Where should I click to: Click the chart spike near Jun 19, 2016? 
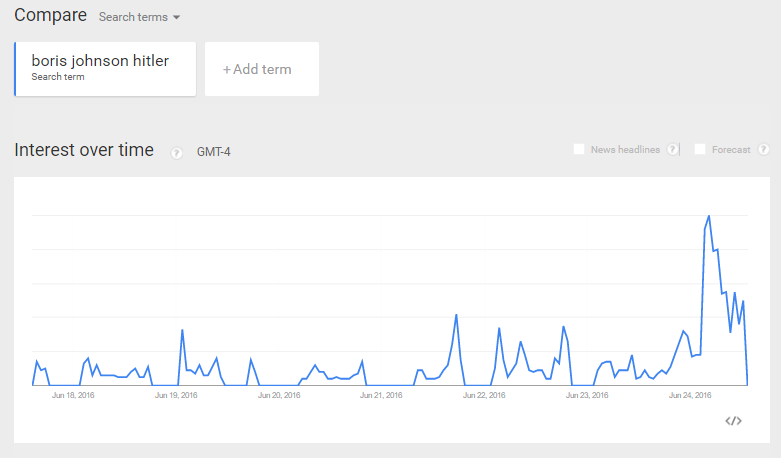(182, 331)
